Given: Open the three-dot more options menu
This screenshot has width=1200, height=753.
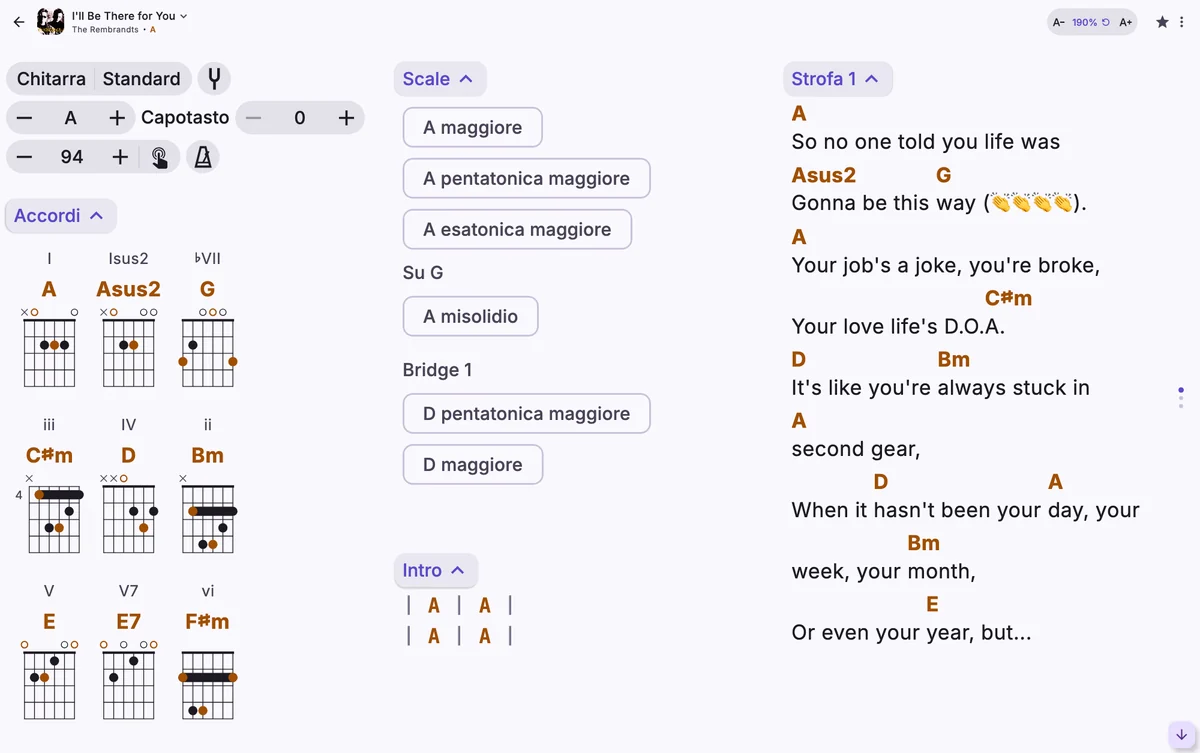Looking at the screenshot, I should (x=1181, y=22).
